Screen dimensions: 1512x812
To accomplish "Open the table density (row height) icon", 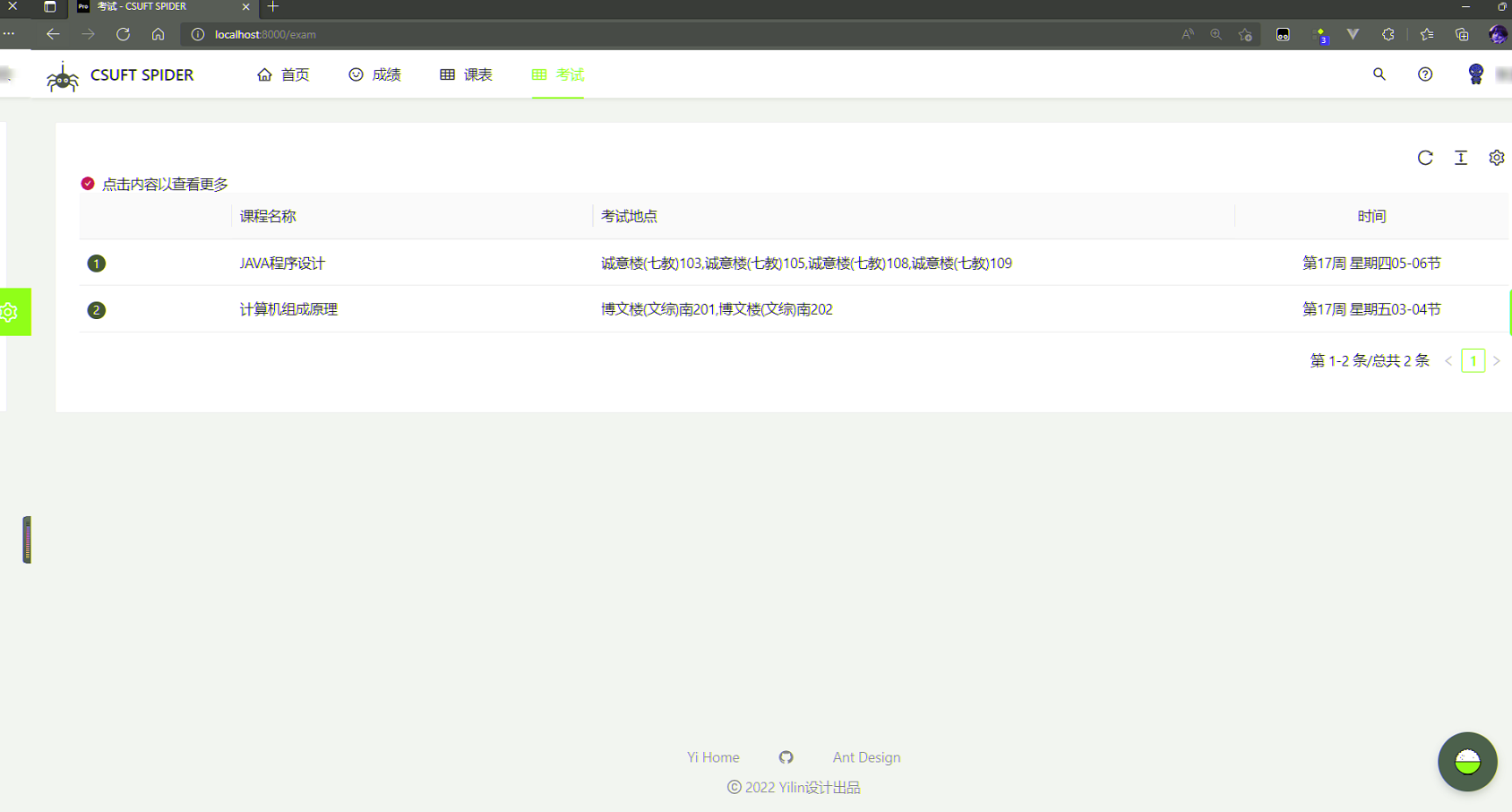I will pos(1461,158).
